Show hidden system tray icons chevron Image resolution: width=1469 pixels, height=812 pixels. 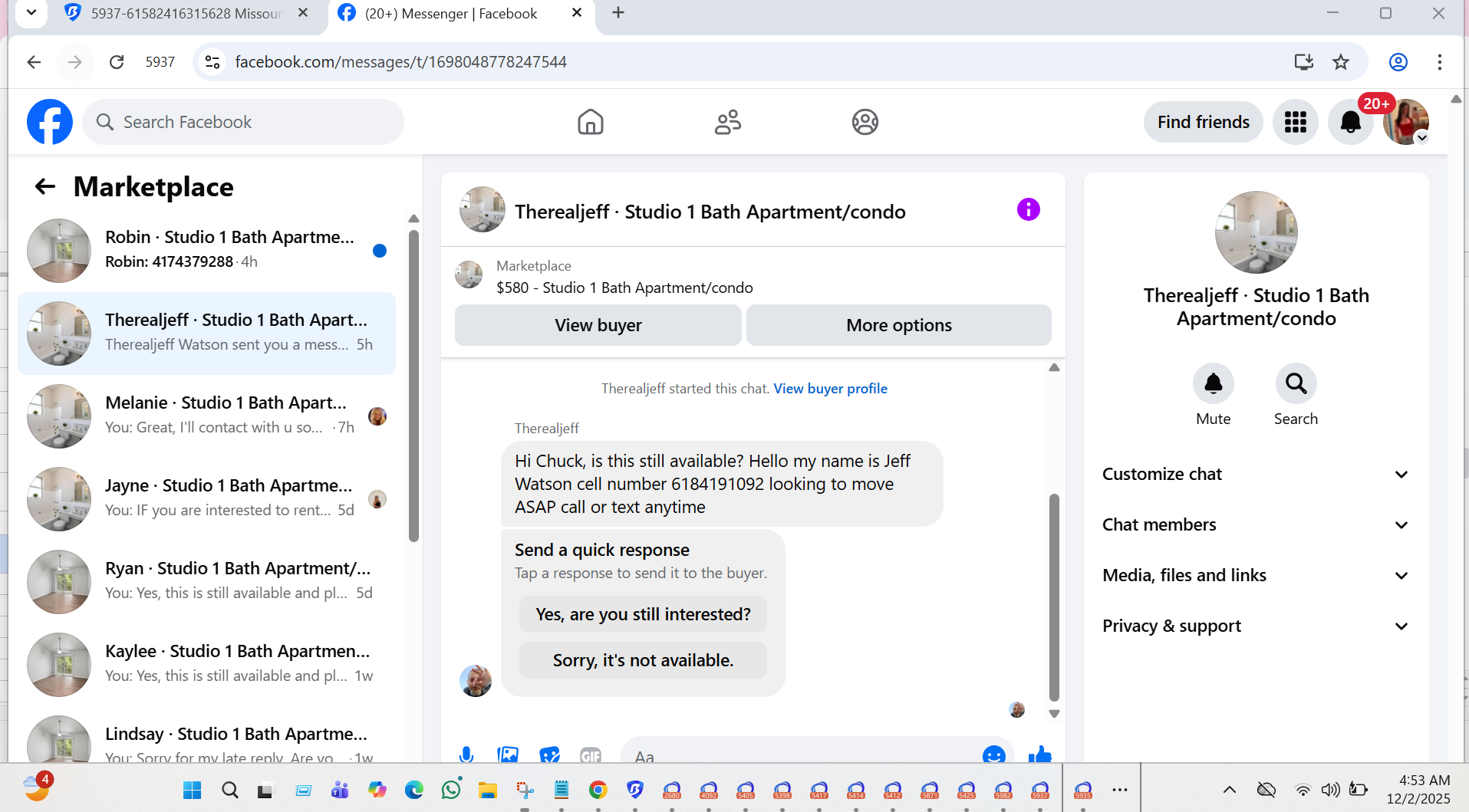pyautogui.click(x=1229, y=790)
